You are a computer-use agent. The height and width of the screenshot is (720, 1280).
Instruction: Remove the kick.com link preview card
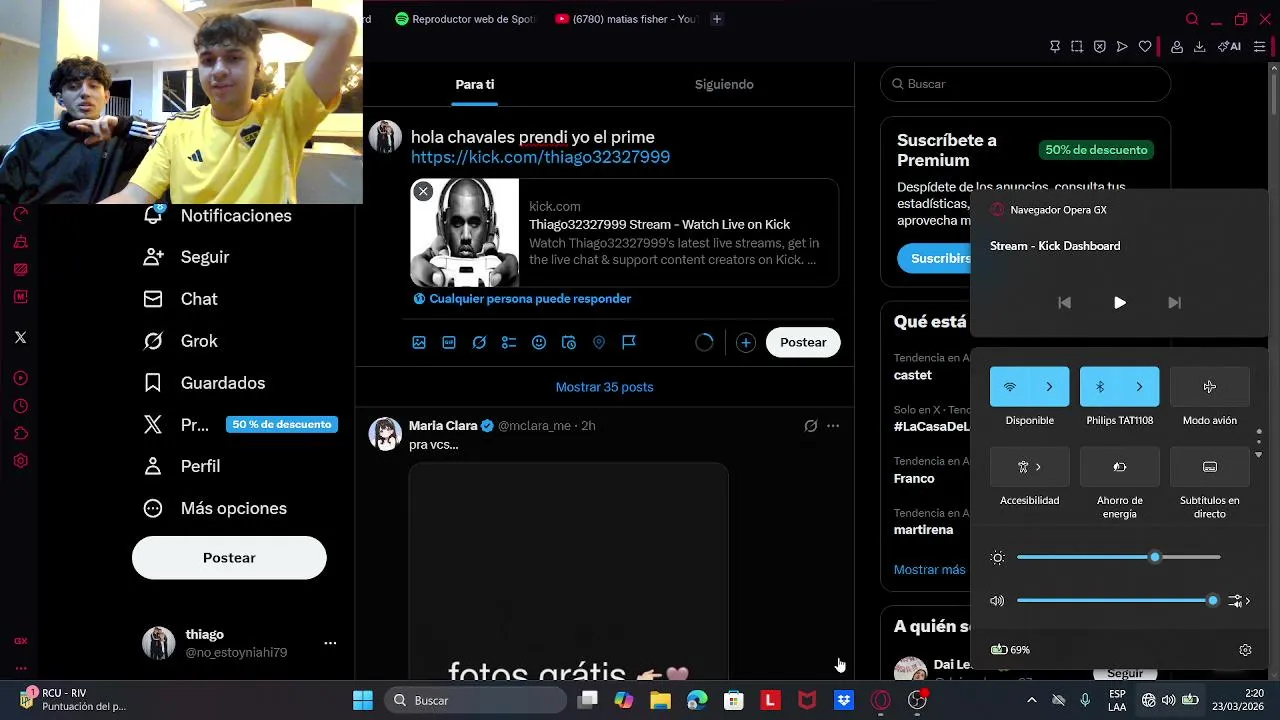tap(423, 191)
